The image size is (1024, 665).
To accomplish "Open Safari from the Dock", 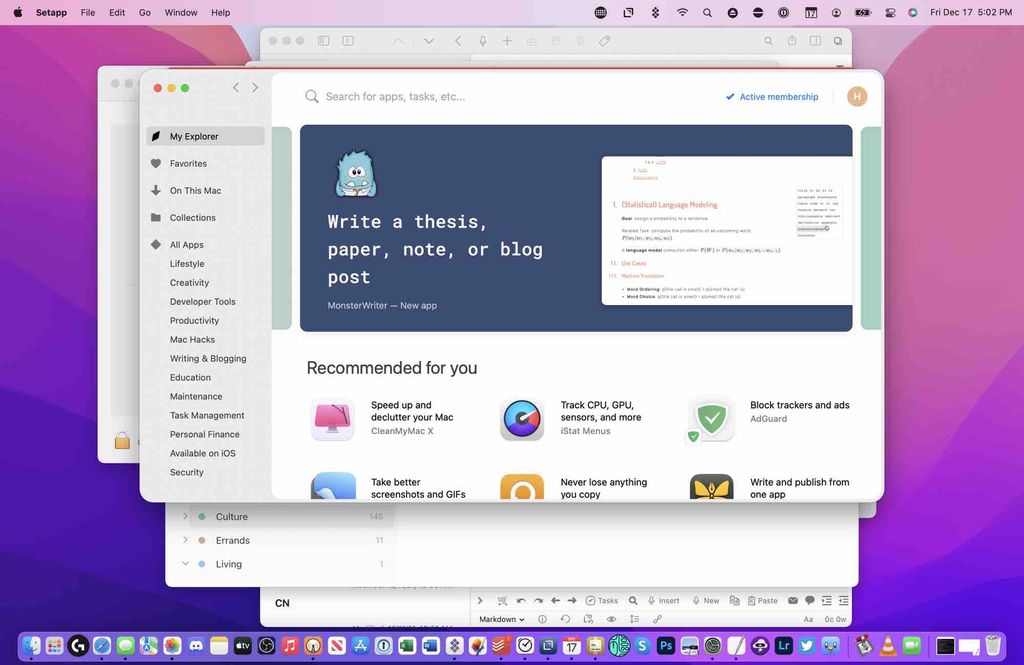I will (x=102, y=646).
